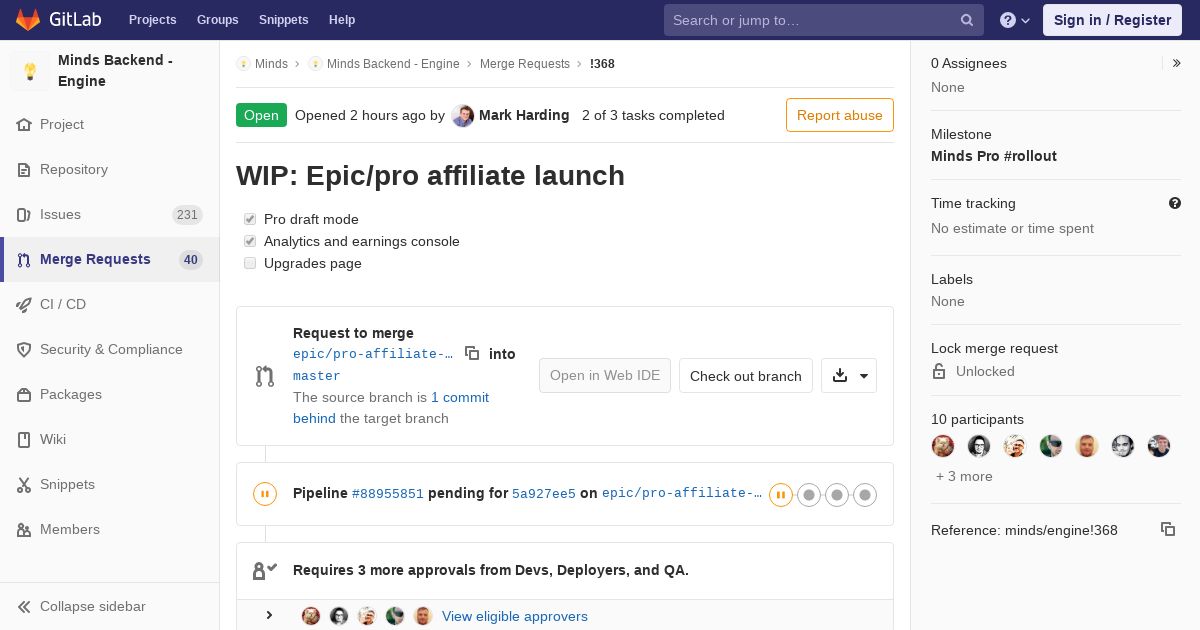
Task: Open the Projects menu in navbar
Action: click(152, 20)
